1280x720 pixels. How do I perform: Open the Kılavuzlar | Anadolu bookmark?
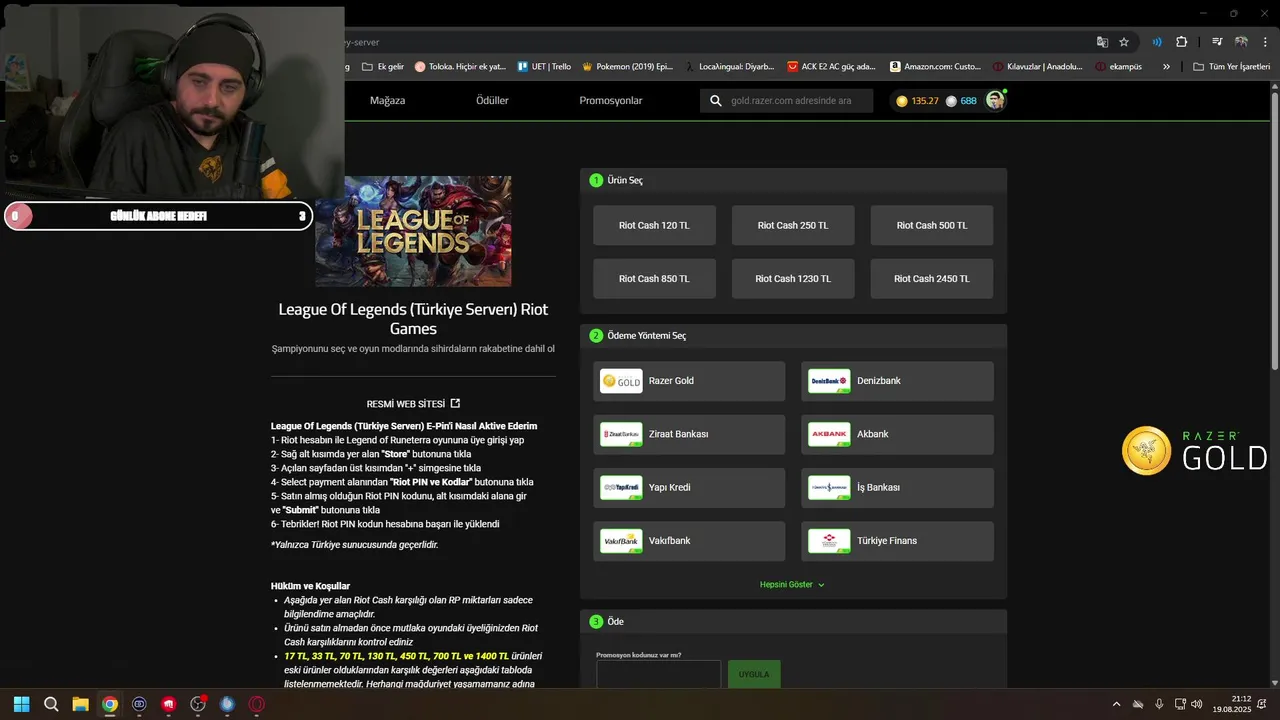[x=1038, y=67]
